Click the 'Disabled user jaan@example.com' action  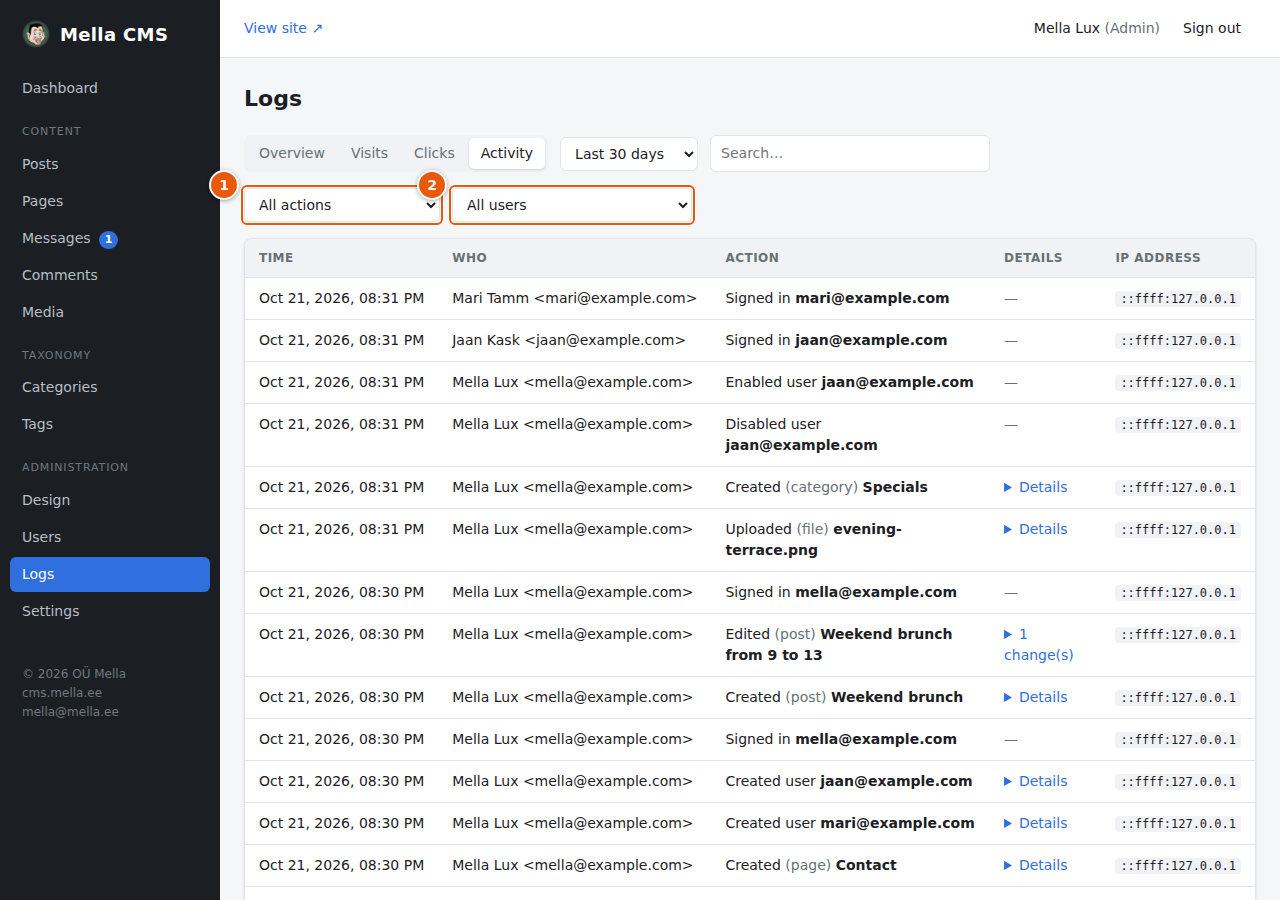coord(802,435)
